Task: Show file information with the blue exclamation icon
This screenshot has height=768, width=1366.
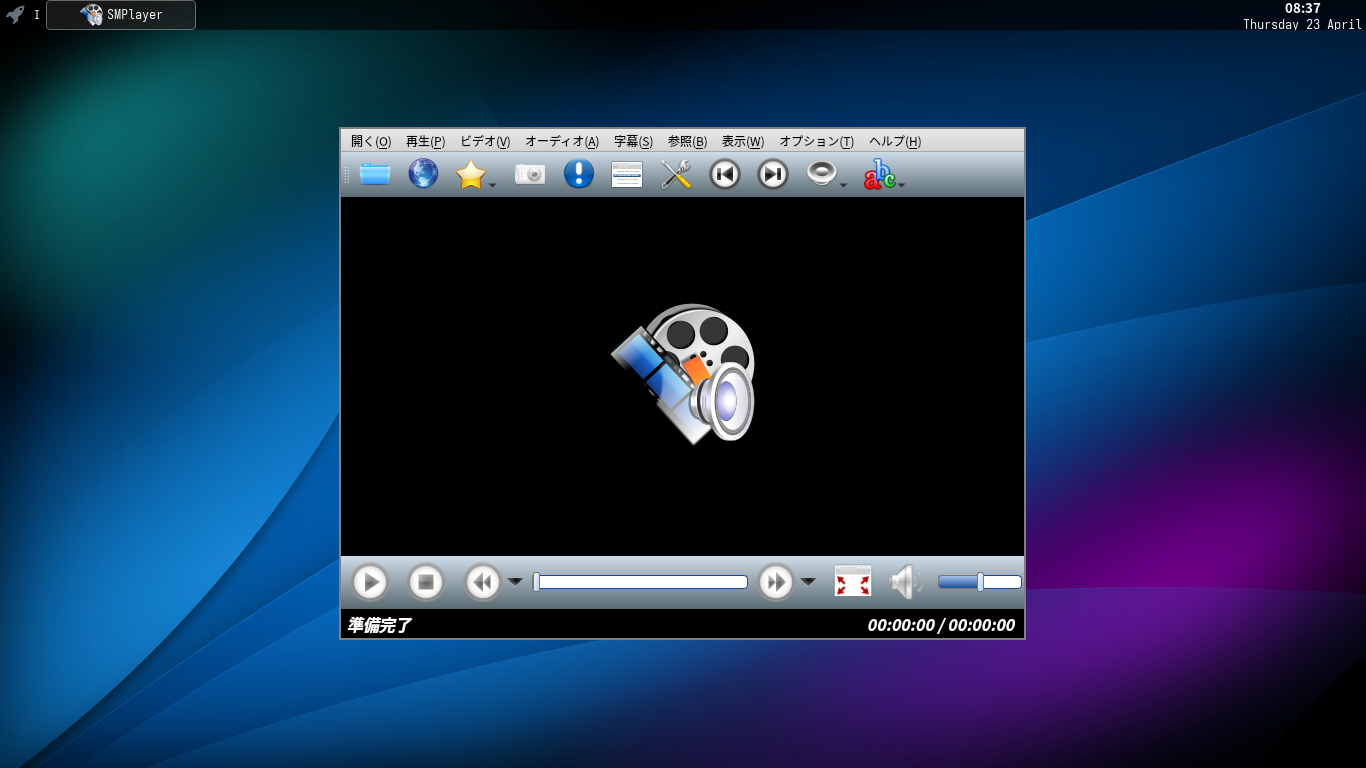Action: [579, 174]
